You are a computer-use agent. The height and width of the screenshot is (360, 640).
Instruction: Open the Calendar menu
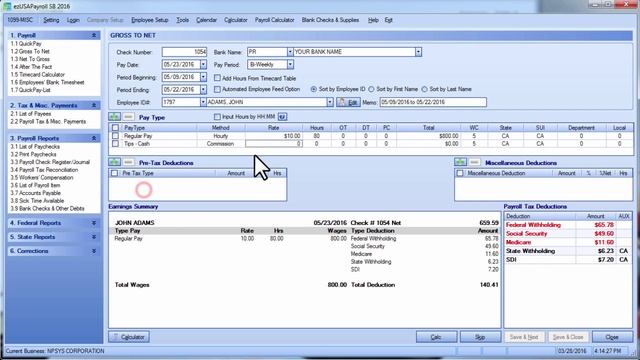(x=206, y=20)
